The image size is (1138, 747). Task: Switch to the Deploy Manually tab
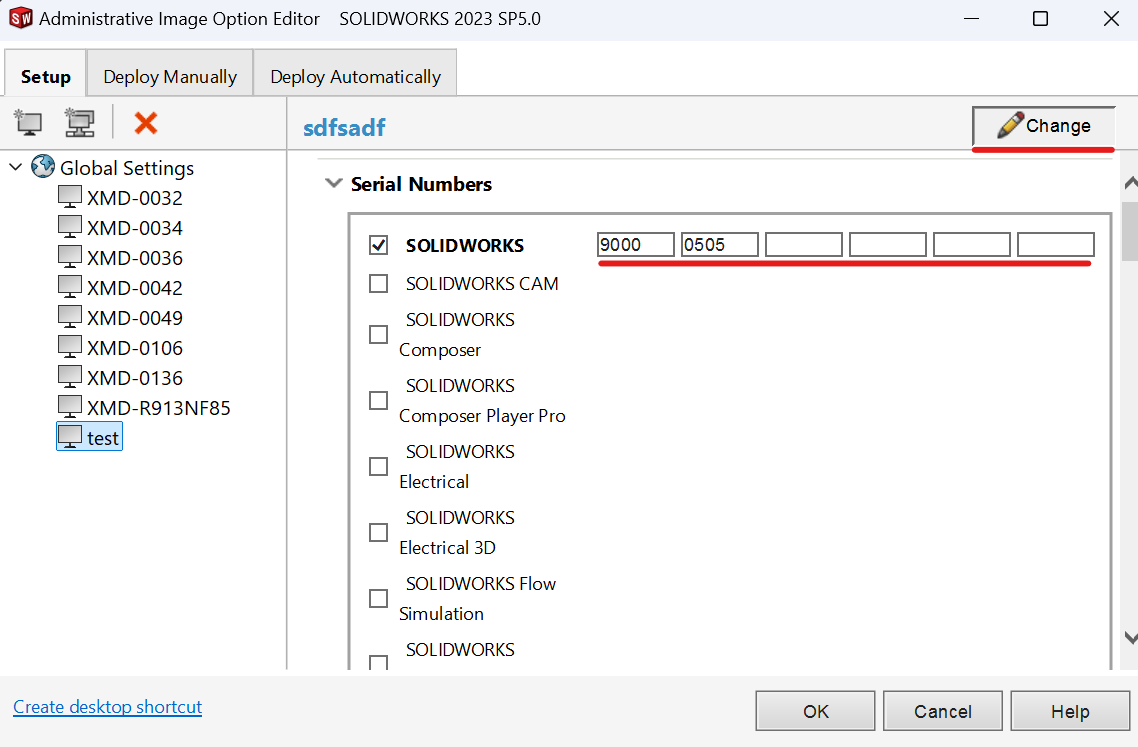(170, 77)
